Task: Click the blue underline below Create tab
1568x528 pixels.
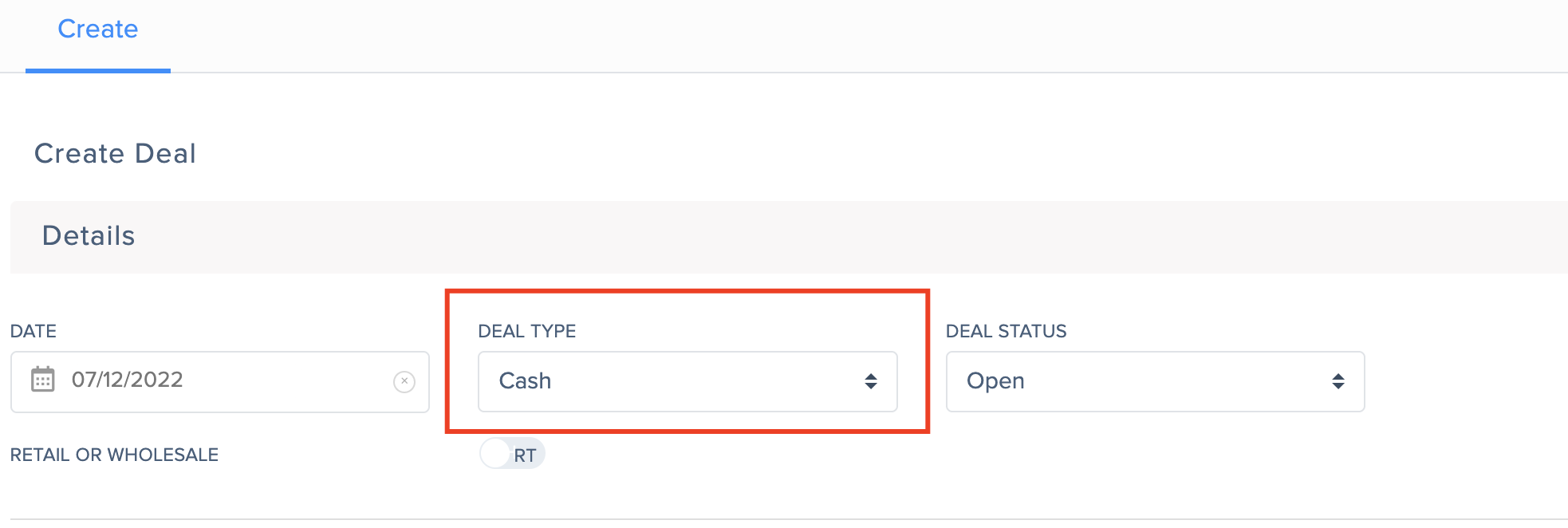Action: point(98,71)
